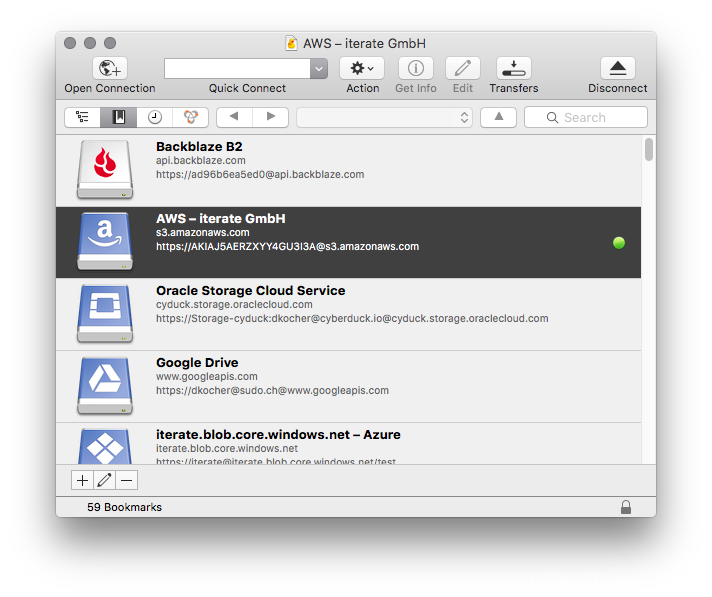Edit bookmark with bottom pencil button
This screenshot has width=712, height=597.
click(104, 480)
